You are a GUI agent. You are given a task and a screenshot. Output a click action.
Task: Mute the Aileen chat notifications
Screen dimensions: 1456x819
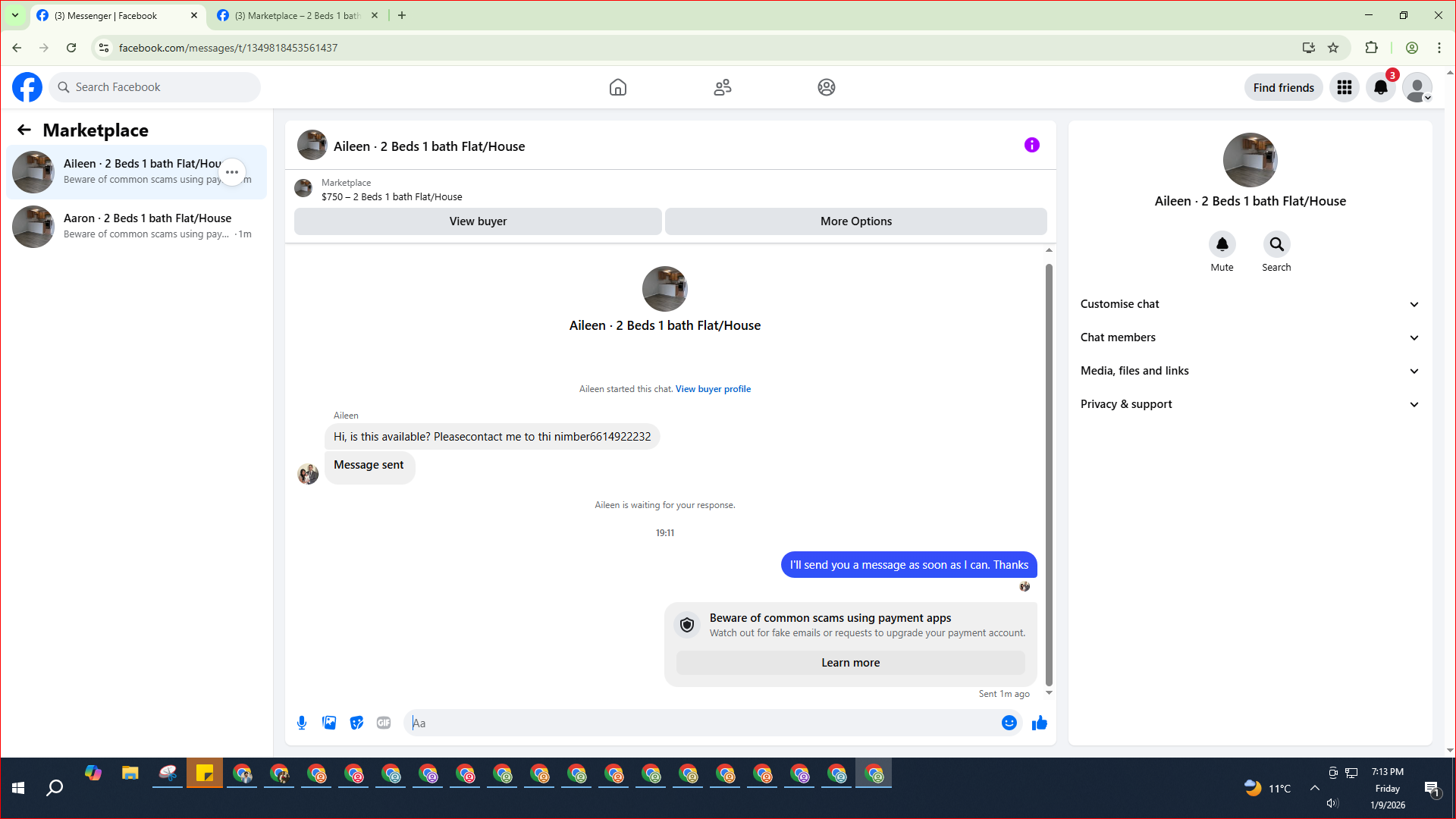[1222, 244]
